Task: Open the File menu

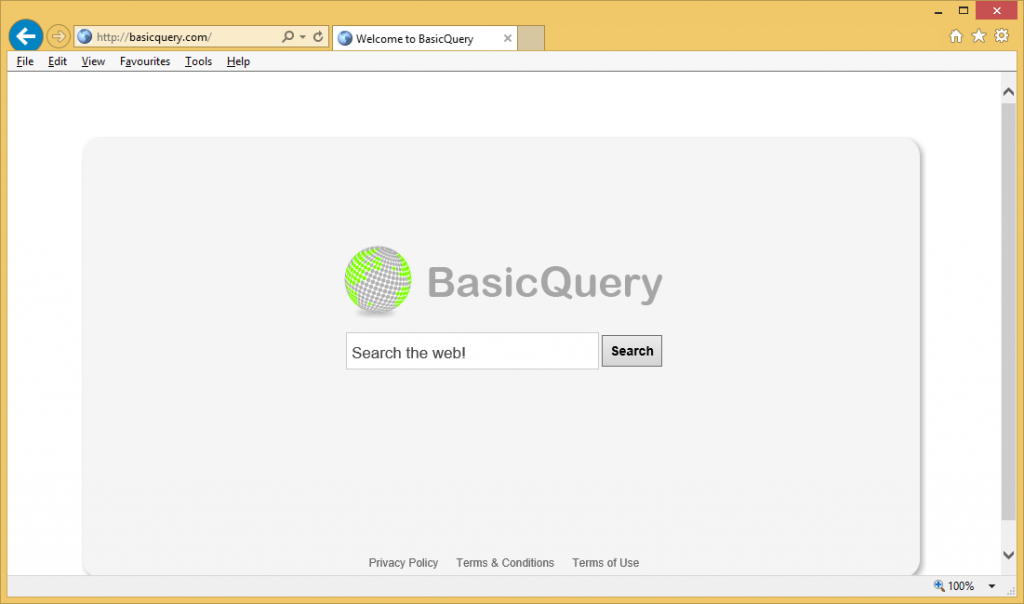Action: (25, 62)
